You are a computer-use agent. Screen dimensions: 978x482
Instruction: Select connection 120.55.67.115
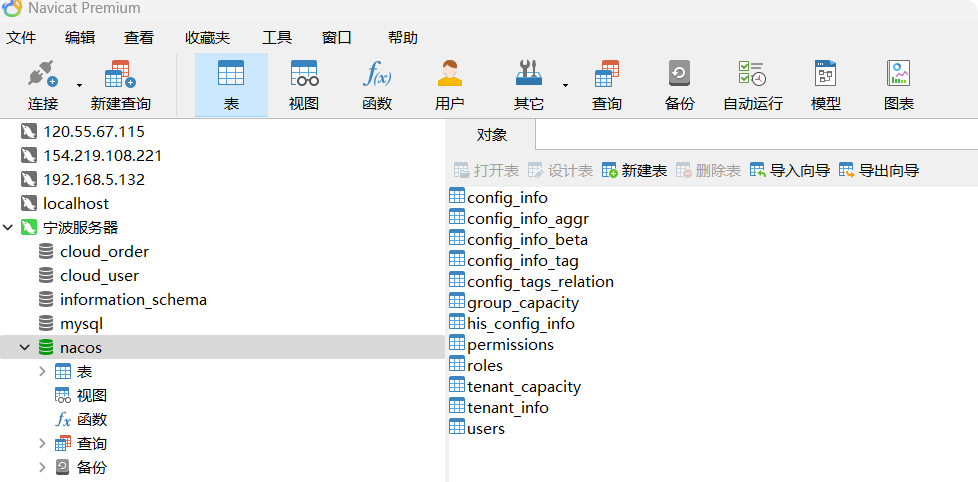tap(94, 132)
